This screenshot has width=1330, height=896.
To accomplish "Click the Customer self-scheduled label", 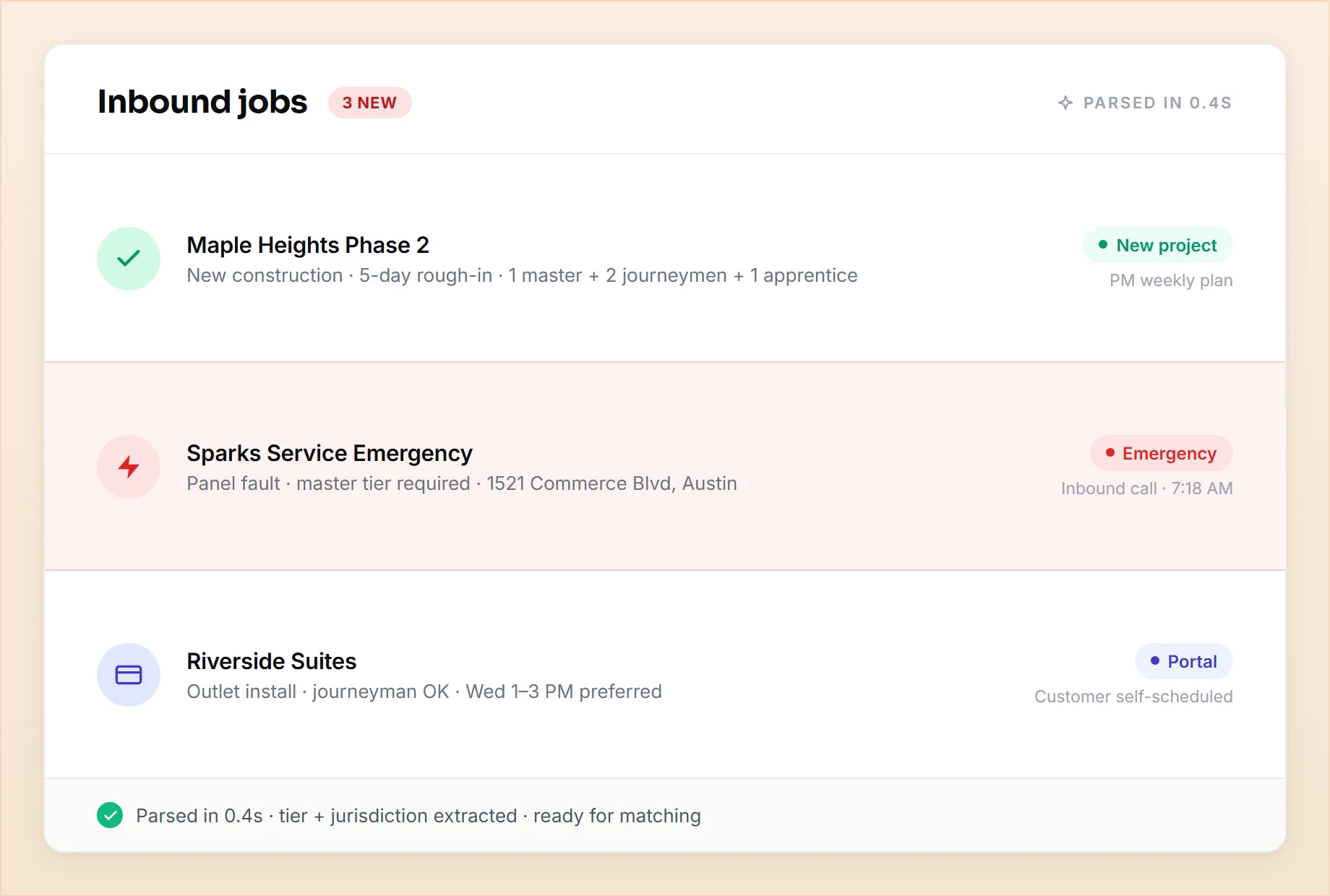I will tap(1133, 697).
